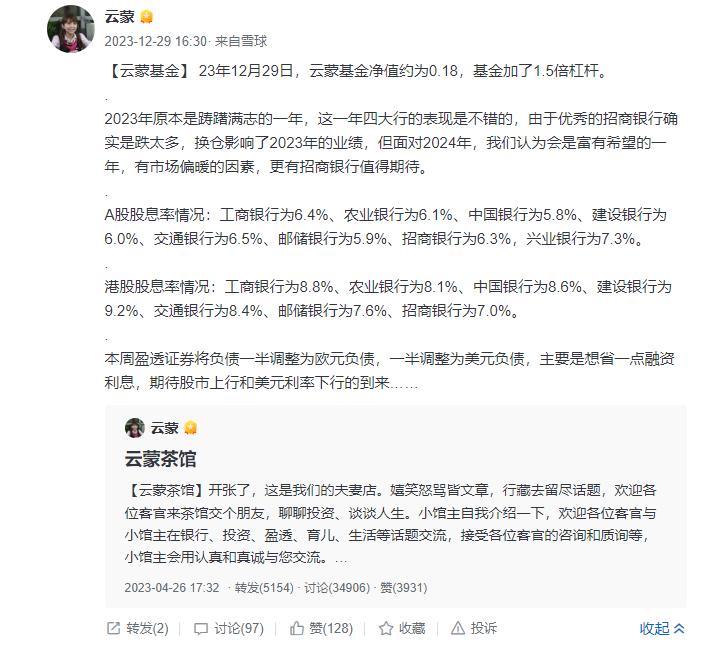705x649 pixels.
Task: Click the badge icon in quoted post
Action: (190, 428)
